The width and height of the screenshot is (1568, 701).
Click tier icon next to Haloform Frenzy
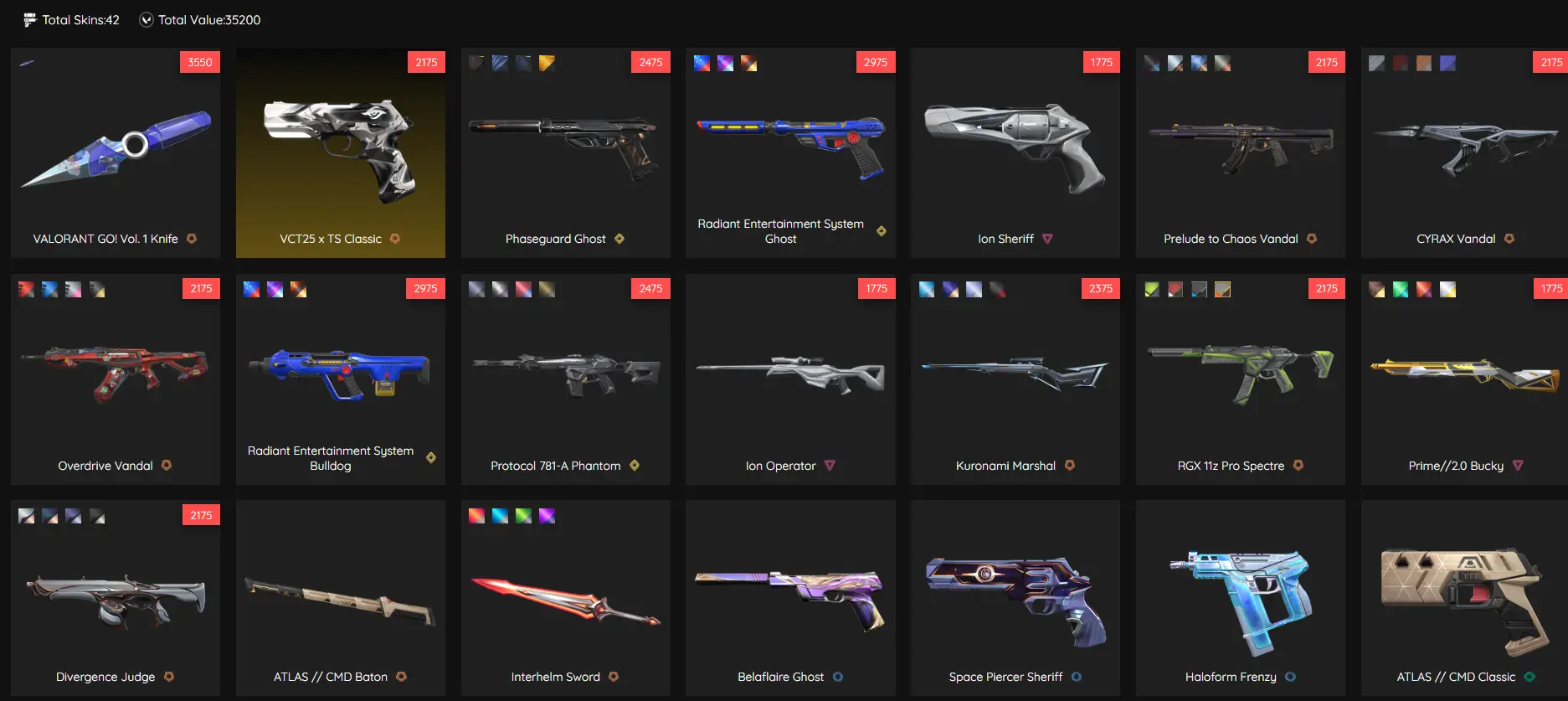[x=1290, y=677]
